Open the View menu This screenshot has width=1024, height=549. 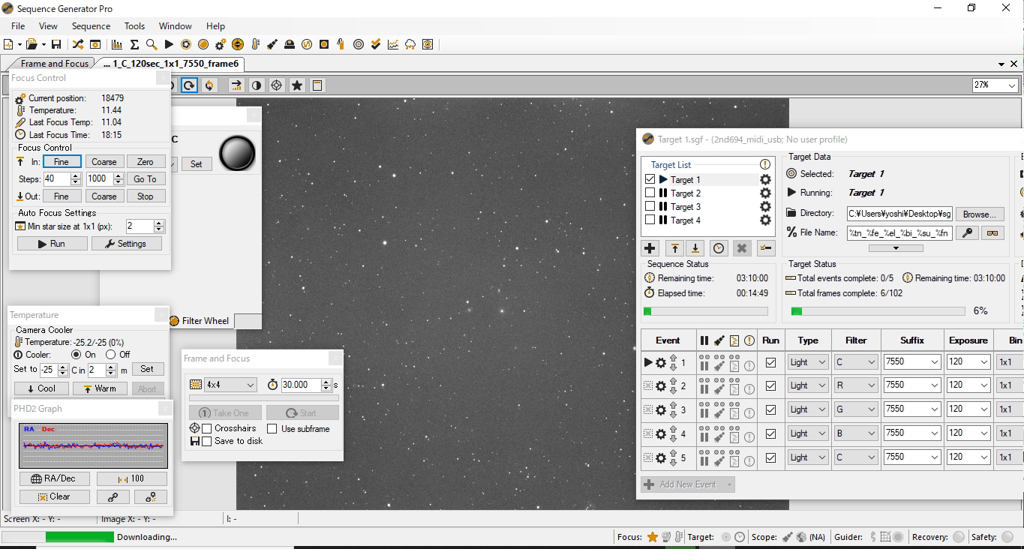pyautogui.click(x=48, y=26)
